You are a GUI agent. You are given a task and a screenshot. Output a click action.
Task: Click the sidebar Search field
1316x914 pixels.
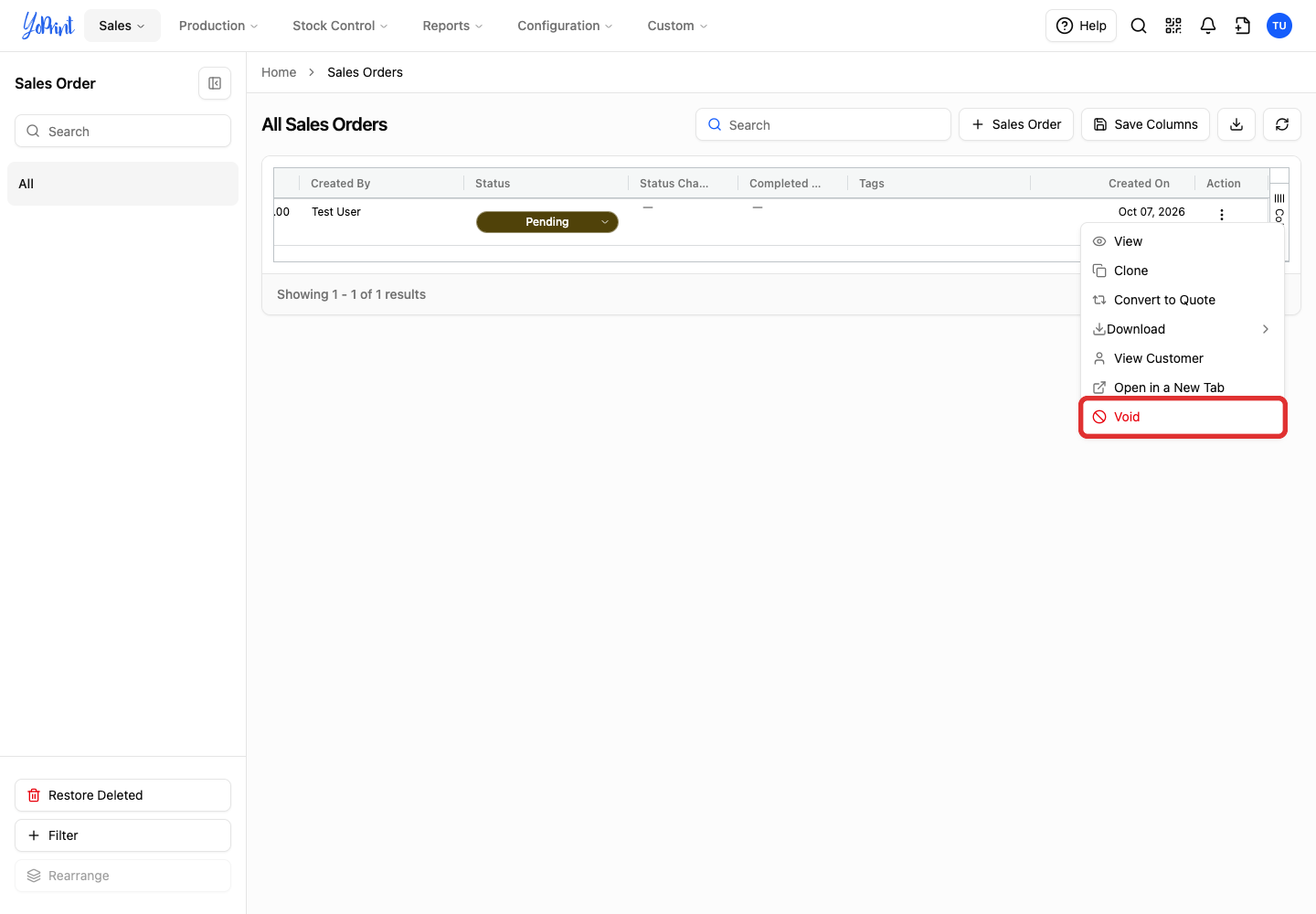click(122, 131)
